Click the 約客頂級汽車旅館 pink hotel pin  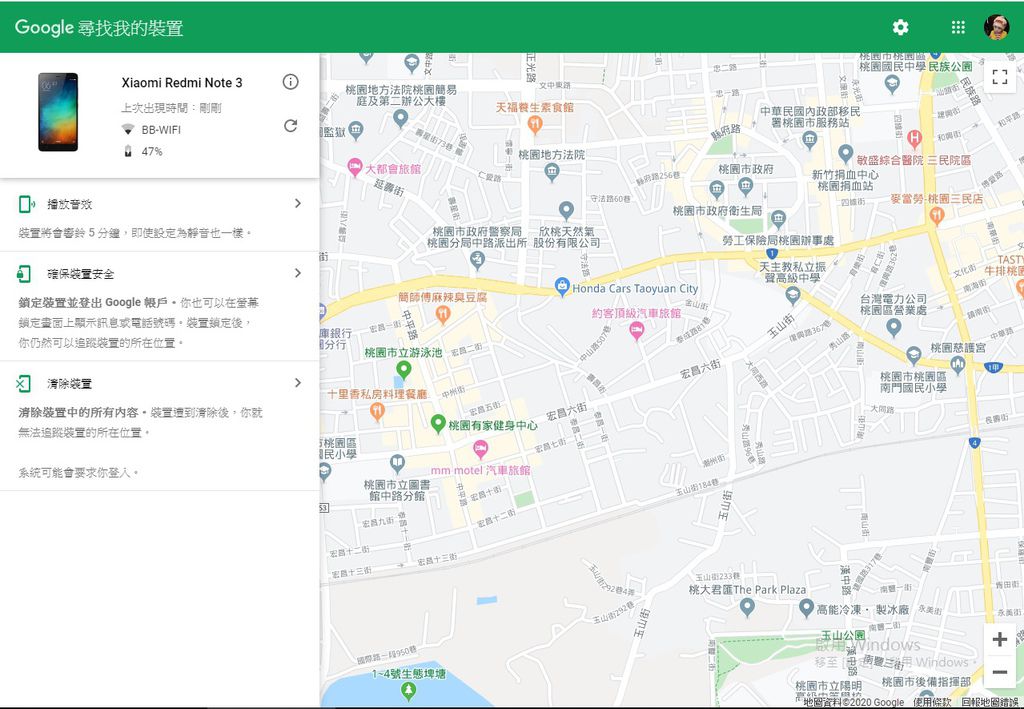(x=637, y=331)
